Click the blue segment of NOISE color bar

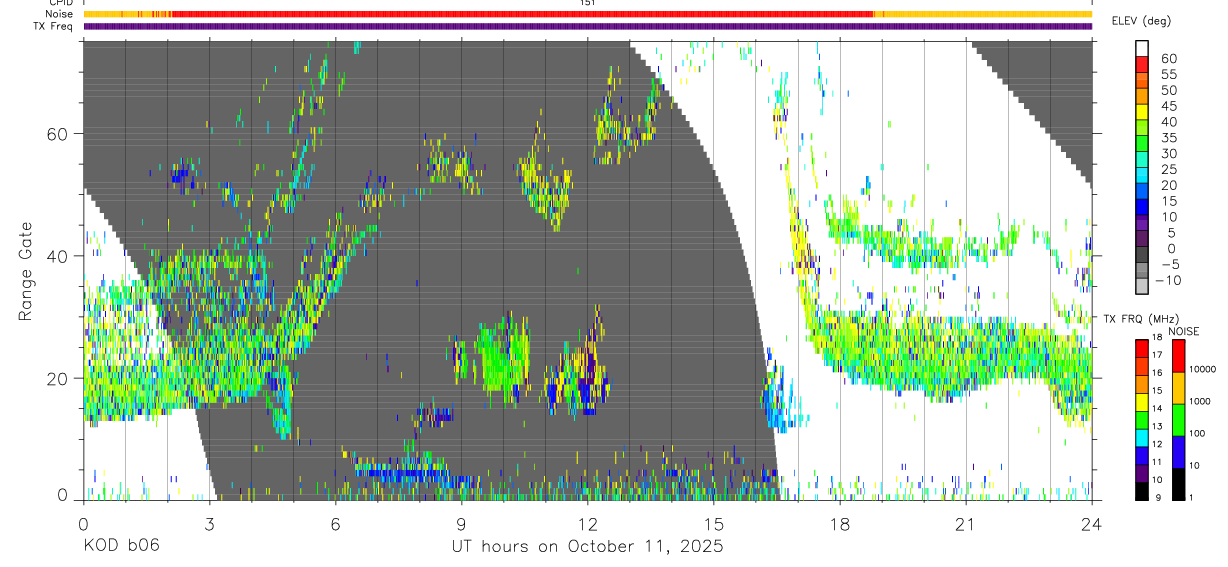1178,452
